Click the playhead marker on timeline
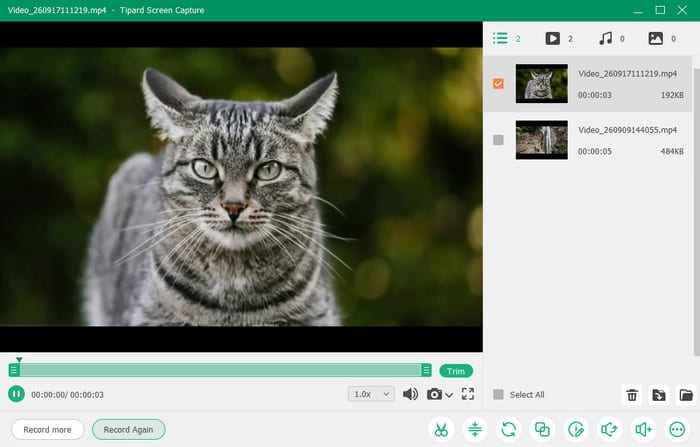Image resolution: width=700 pixels, height=447 pixels. pyautogui.click(x=19, y=359)
